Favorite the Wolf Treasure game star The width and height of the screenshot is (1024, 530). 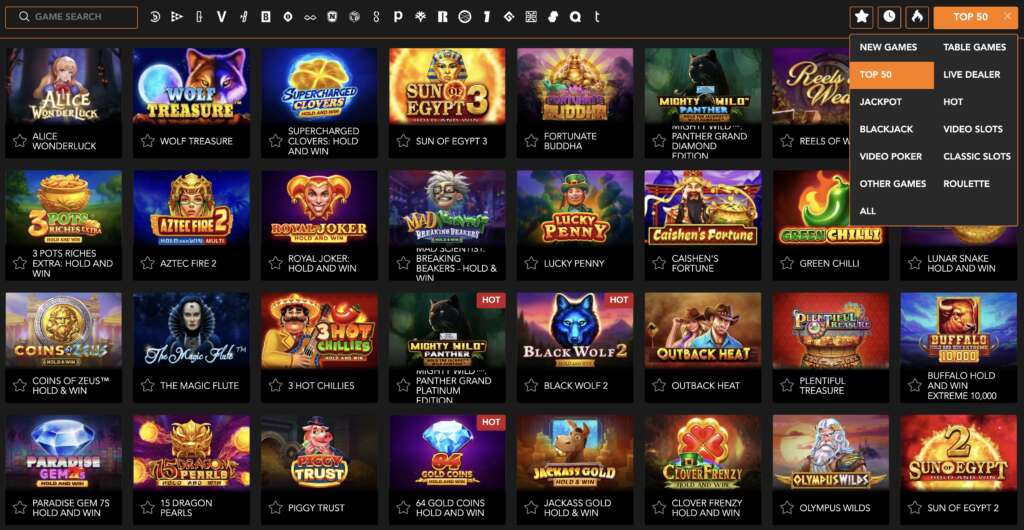[x=148, y=141]
